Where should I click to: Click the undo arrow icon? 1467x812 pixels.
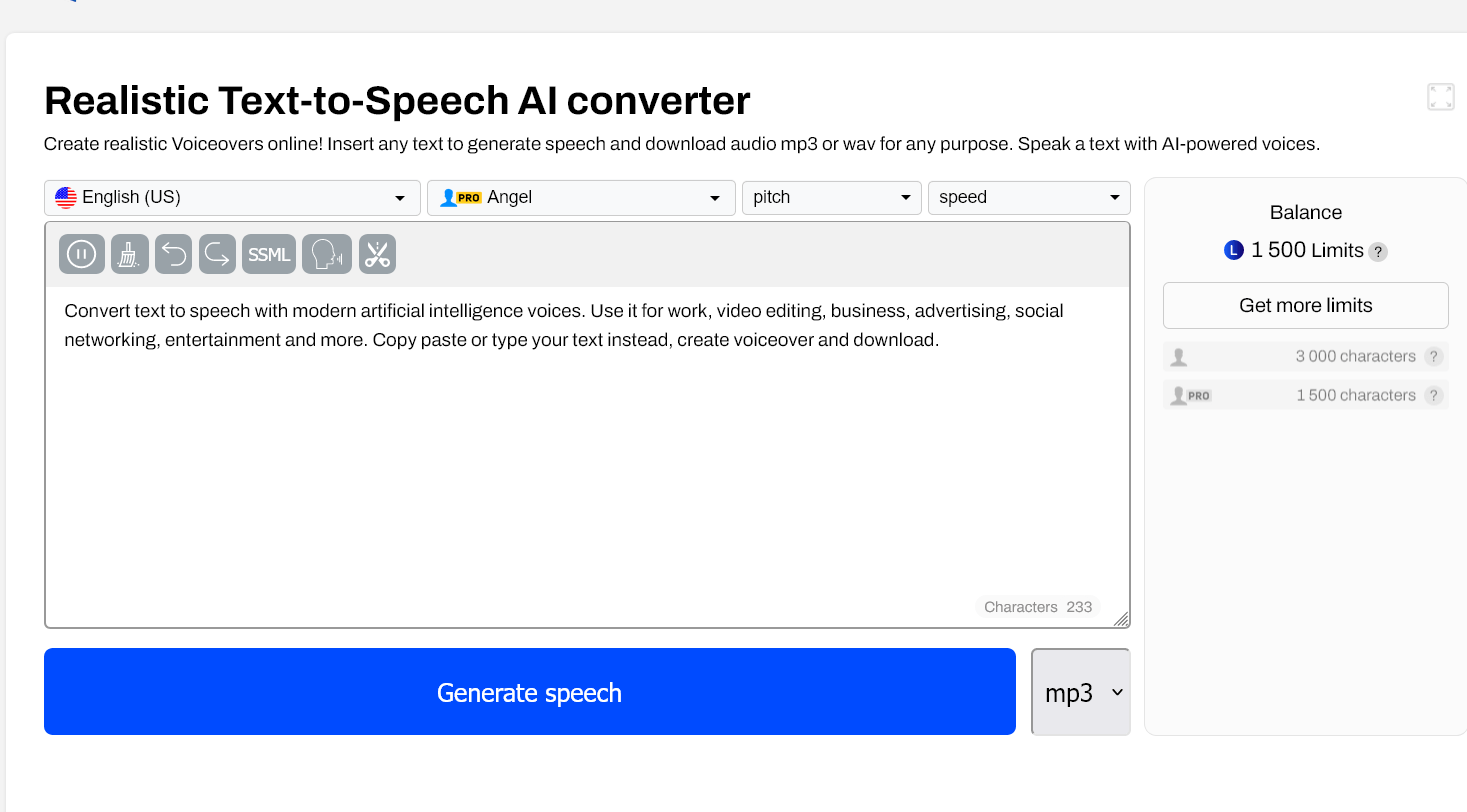174,254
